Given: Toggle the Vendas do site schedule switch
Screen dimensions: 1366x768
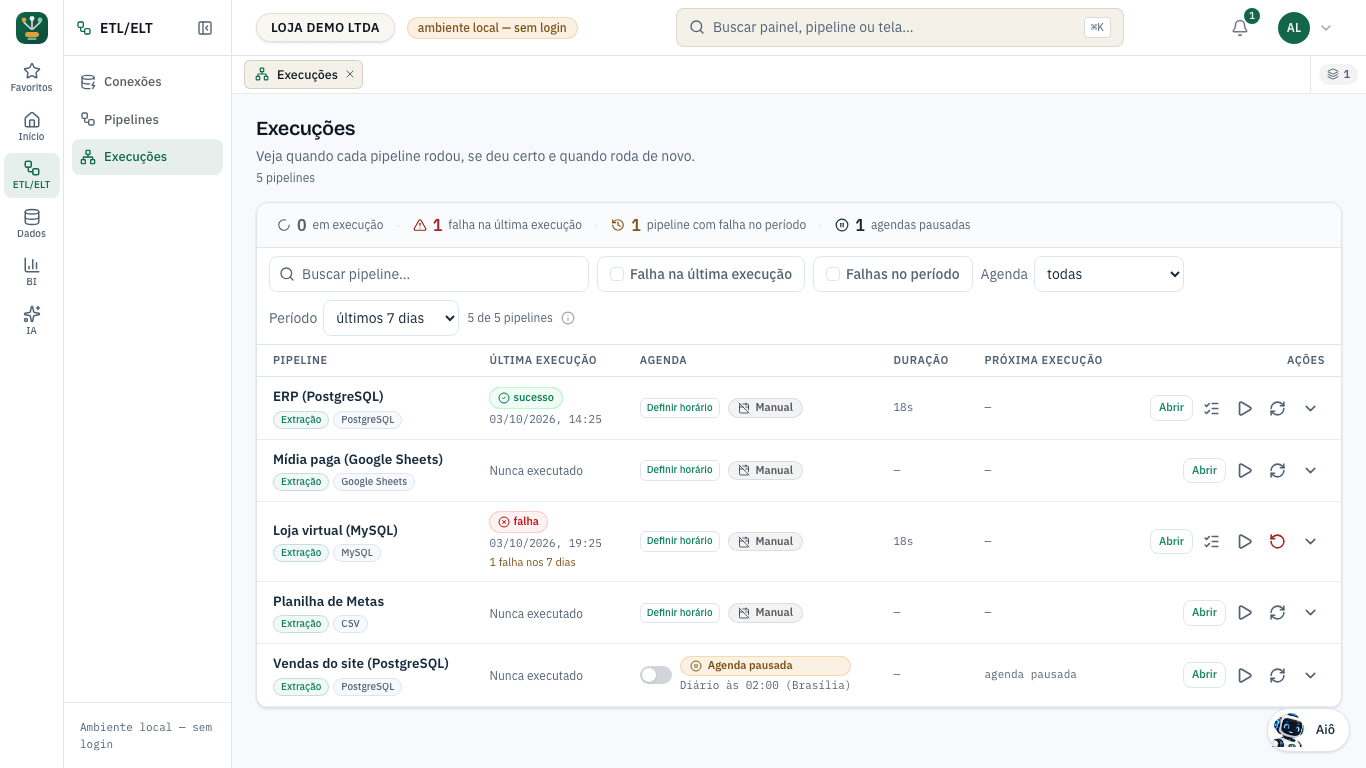Looking at the screenshot, I should coord(656,675).
